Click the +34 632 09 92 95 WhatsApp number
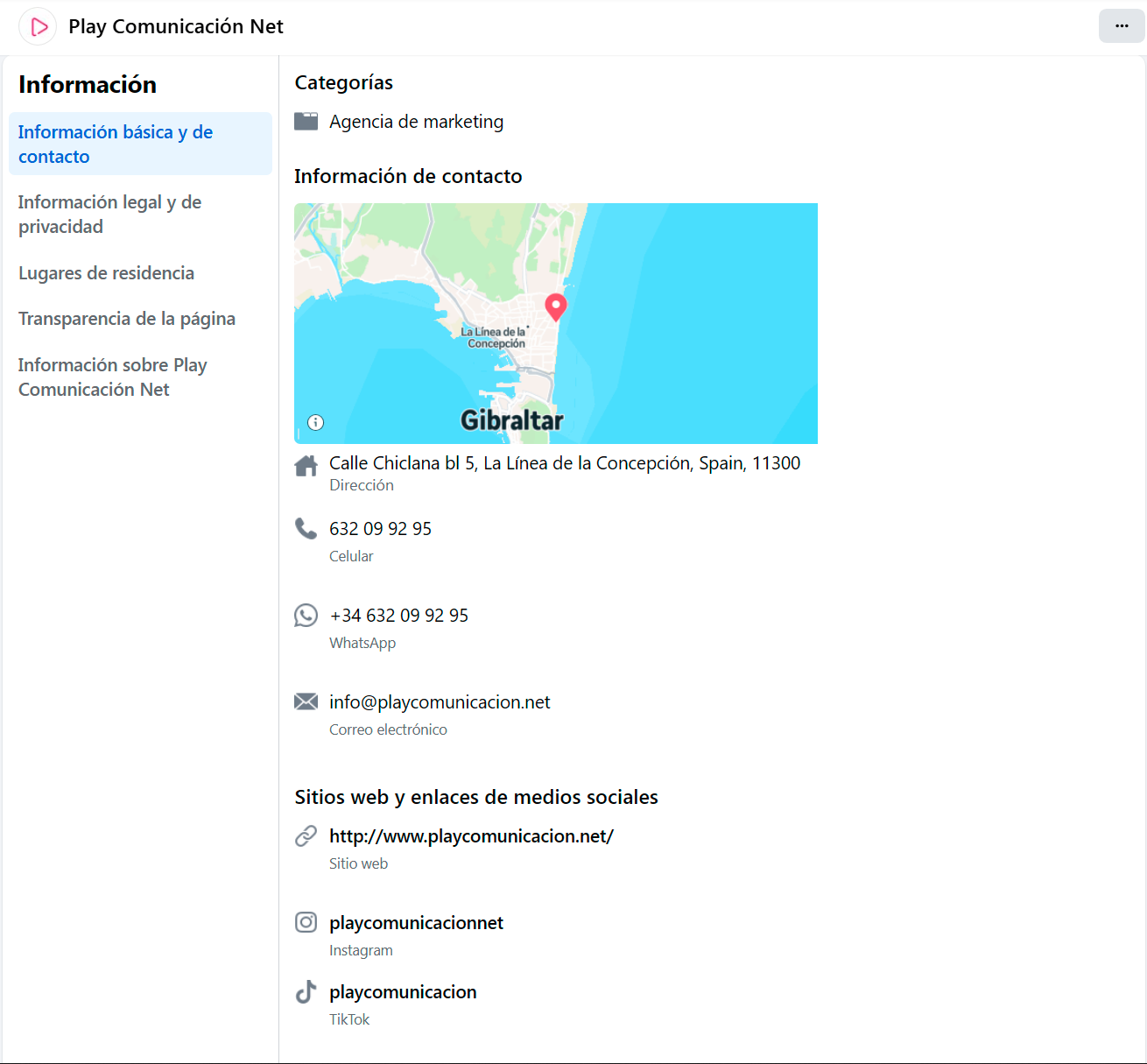Viewport: 1147px width, 1064px height. [x=398, y=616]
